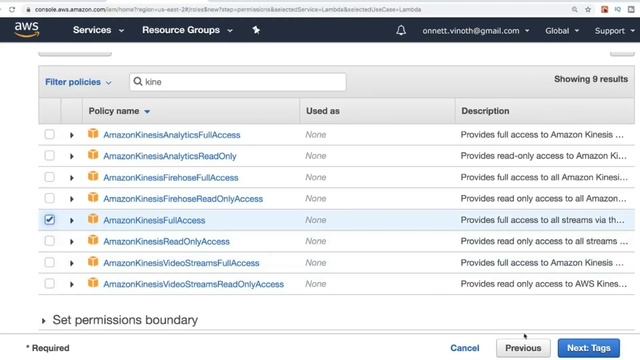Click policy icon beside AmazonKinesisReadOnlyAccess

coord(93,240)
